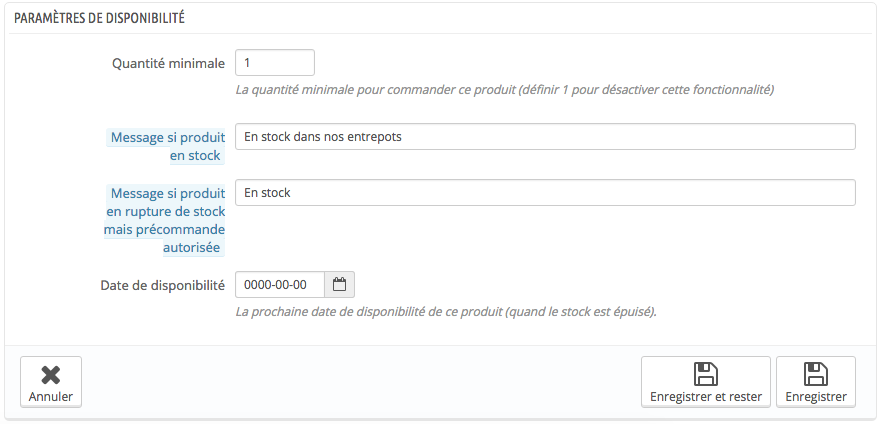Click the empty footer area between Annuler and save buttons
Image resolution: width=882 pixels, height=424 pixels.
click(x=360, y=382)
